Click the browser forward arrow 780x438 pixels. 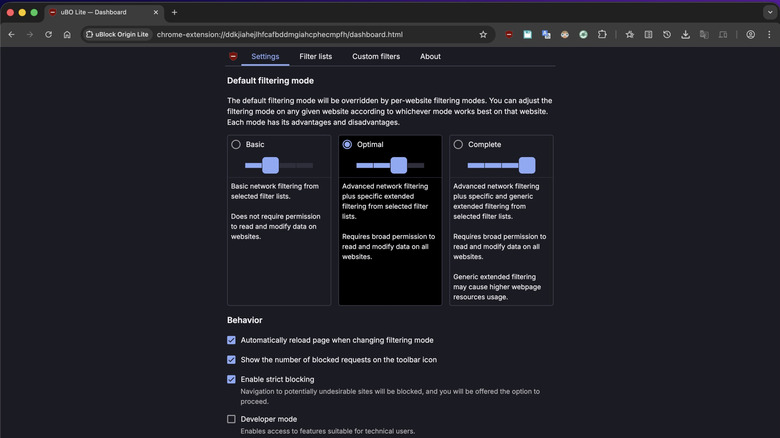[x=30, y=34]
